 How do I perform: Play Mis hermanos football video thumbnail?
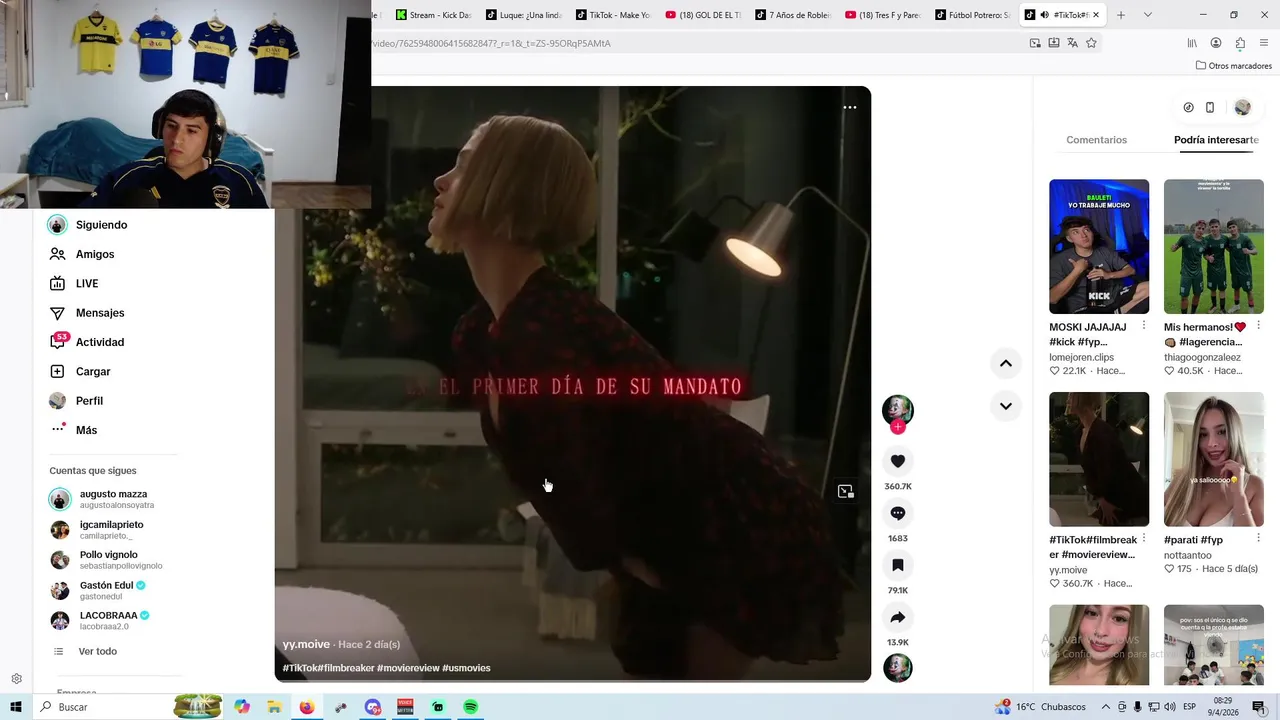click(x=1213, y=246)
